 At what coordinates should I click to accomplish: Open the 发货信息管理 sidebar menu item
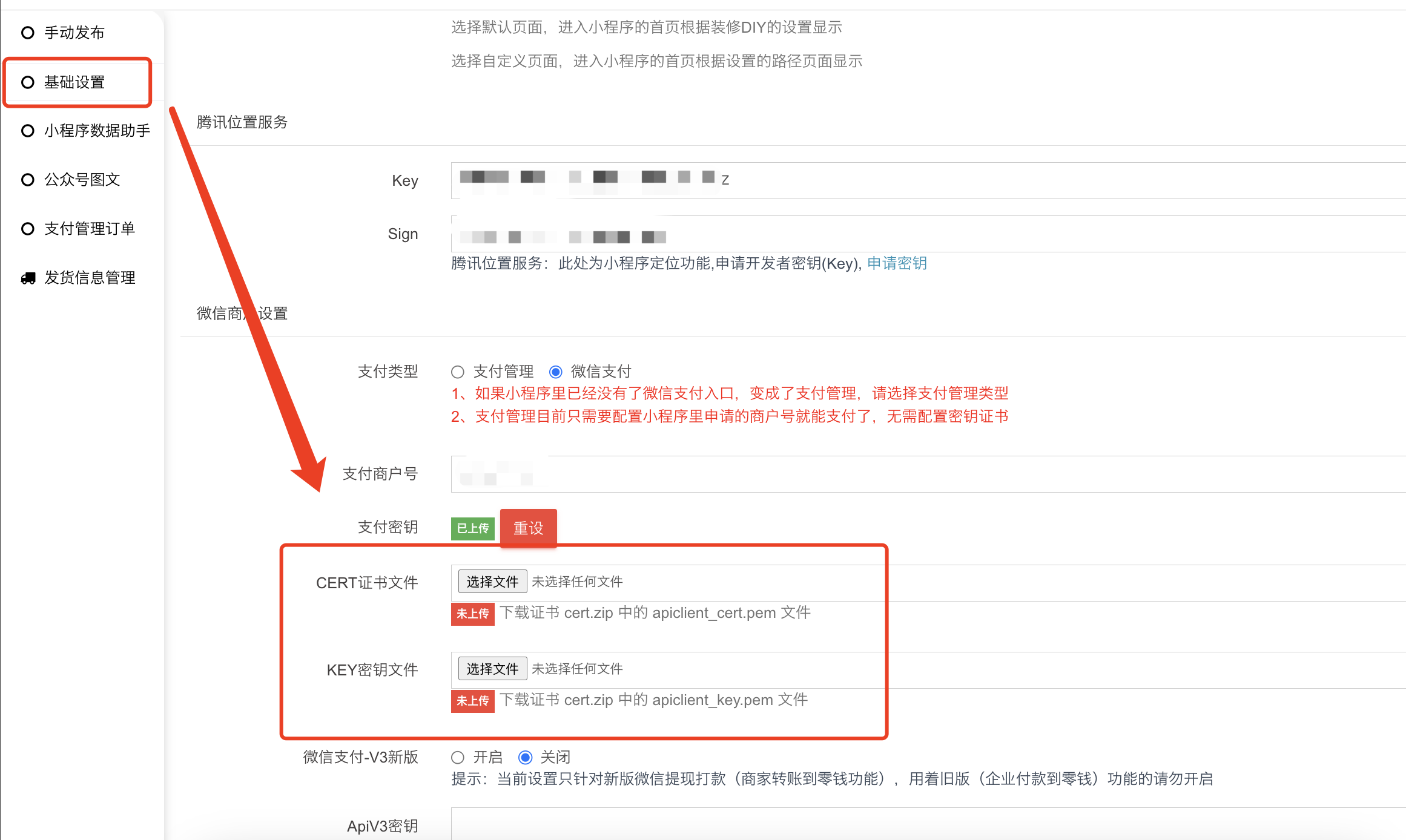coord(90,278)
